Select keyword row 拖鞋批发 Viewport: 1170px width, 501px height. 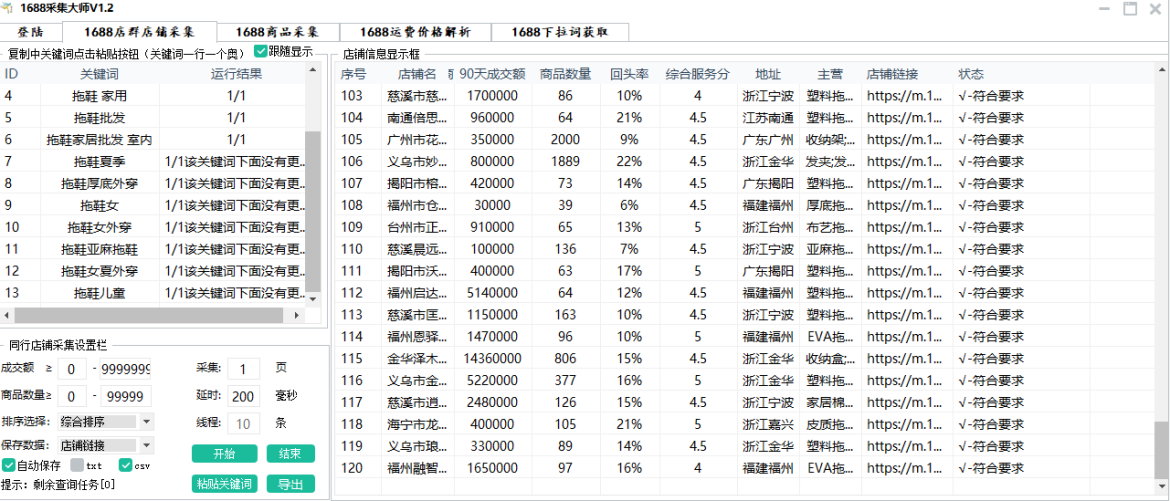click(154, 117)
